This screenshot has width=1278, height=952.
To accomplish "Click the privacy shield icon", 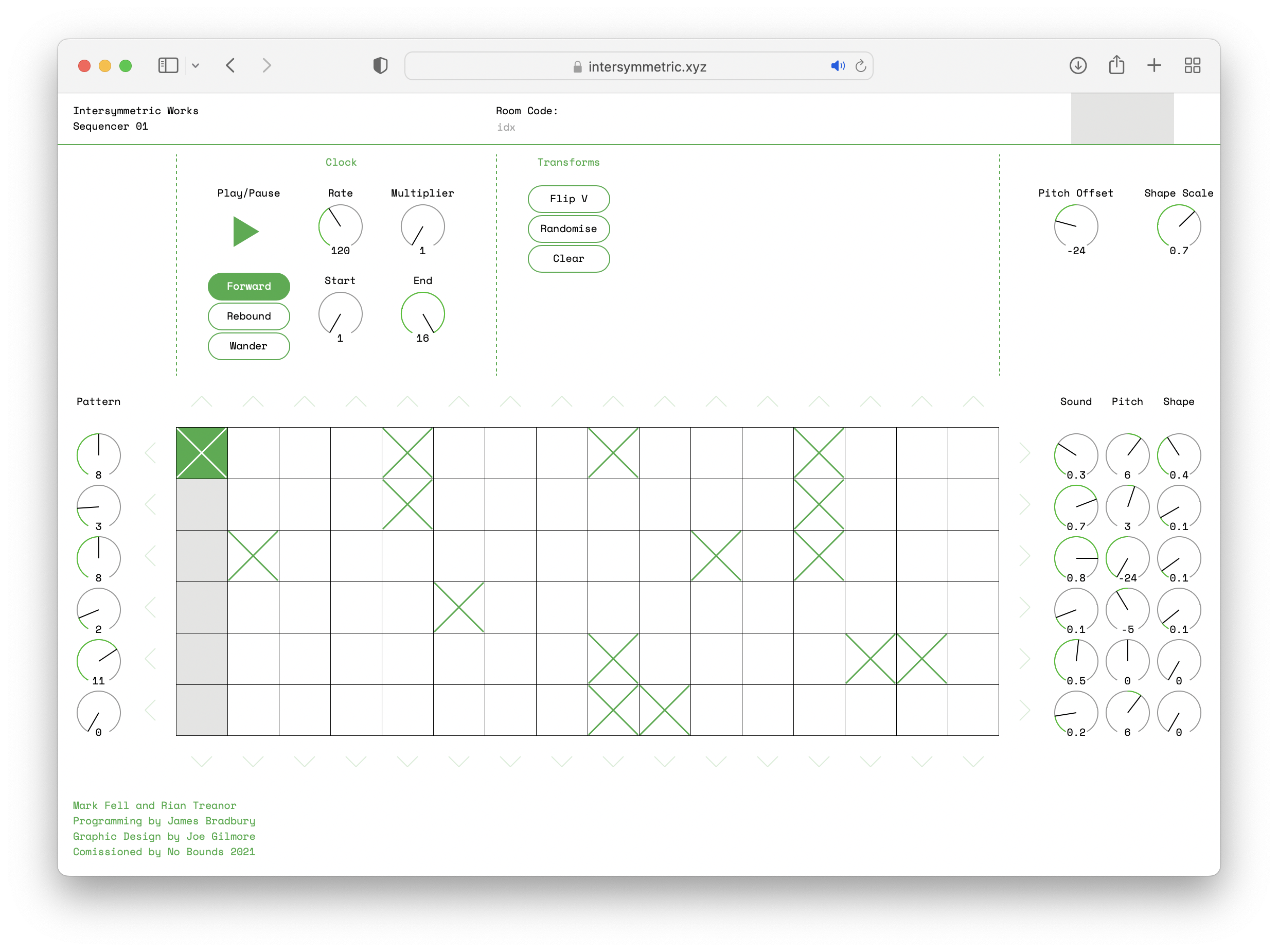I will coord(380,66).
